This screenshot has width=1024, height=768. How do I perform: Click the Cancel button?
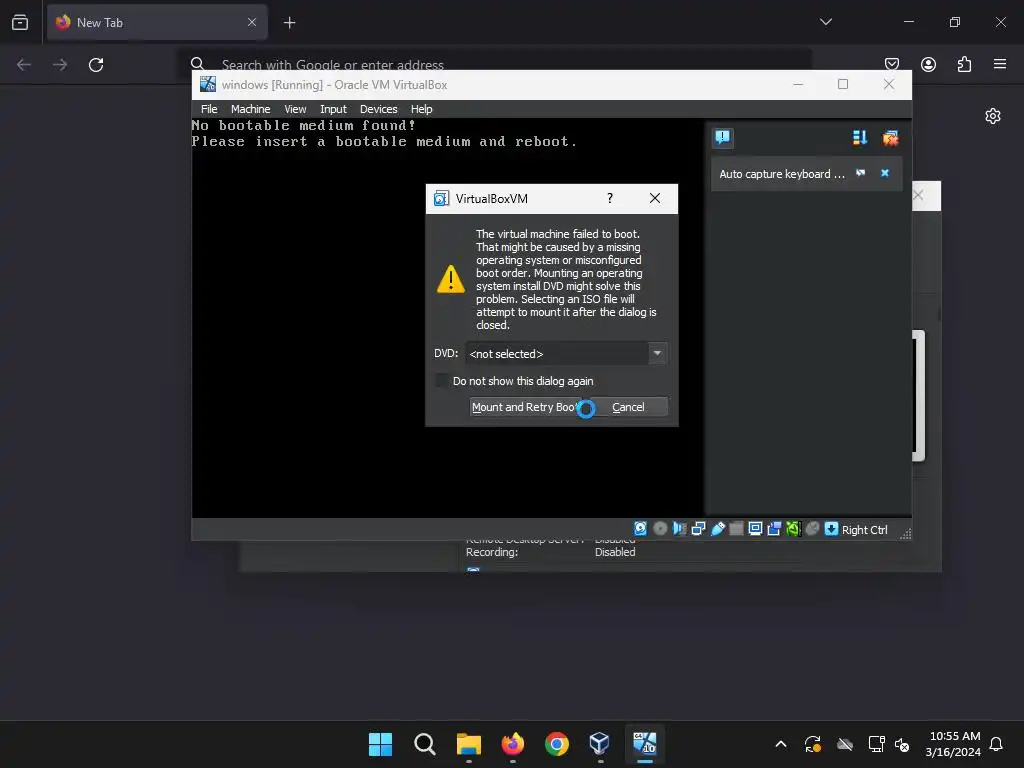tap(628, 407)
